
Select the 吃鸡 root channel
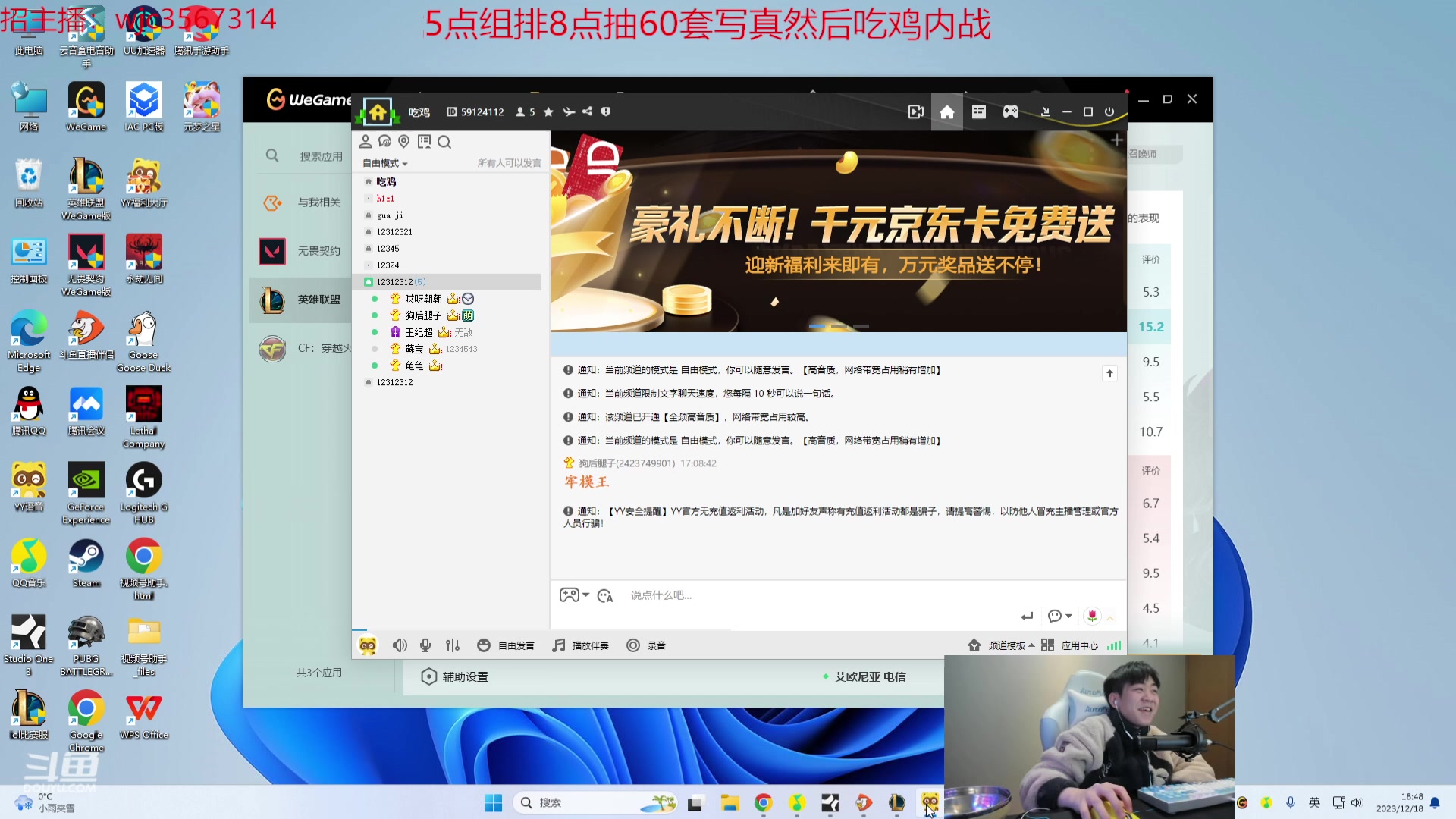tap(386, 182)
